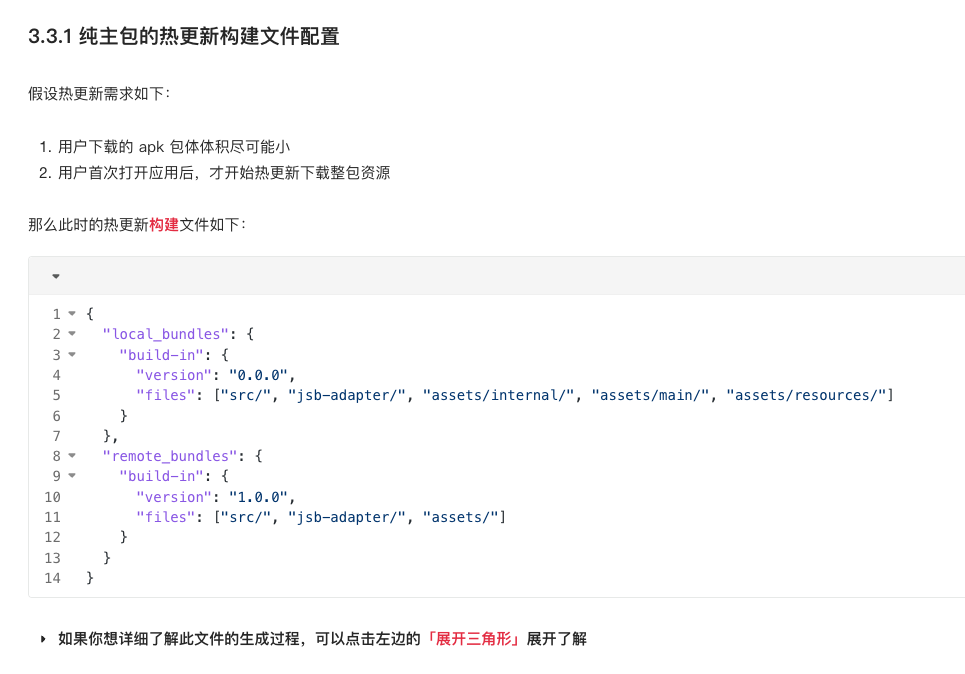Fold the "local_bundles" block arrow
965x674 pixels.
[72, 334]
